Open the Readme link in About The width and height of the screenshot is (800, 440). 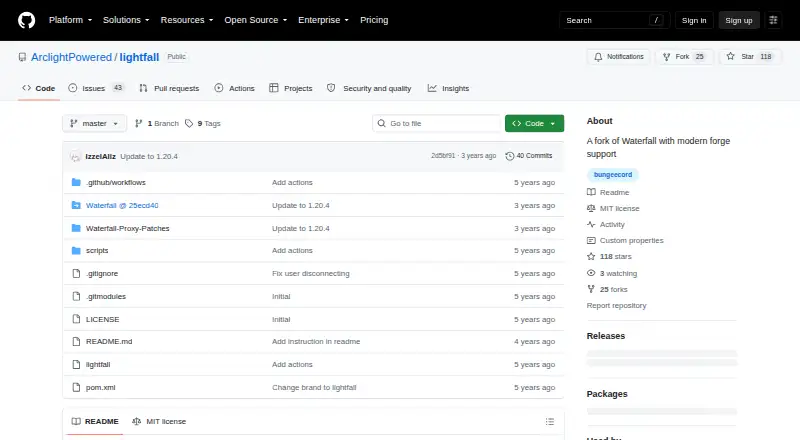(608, 192)
